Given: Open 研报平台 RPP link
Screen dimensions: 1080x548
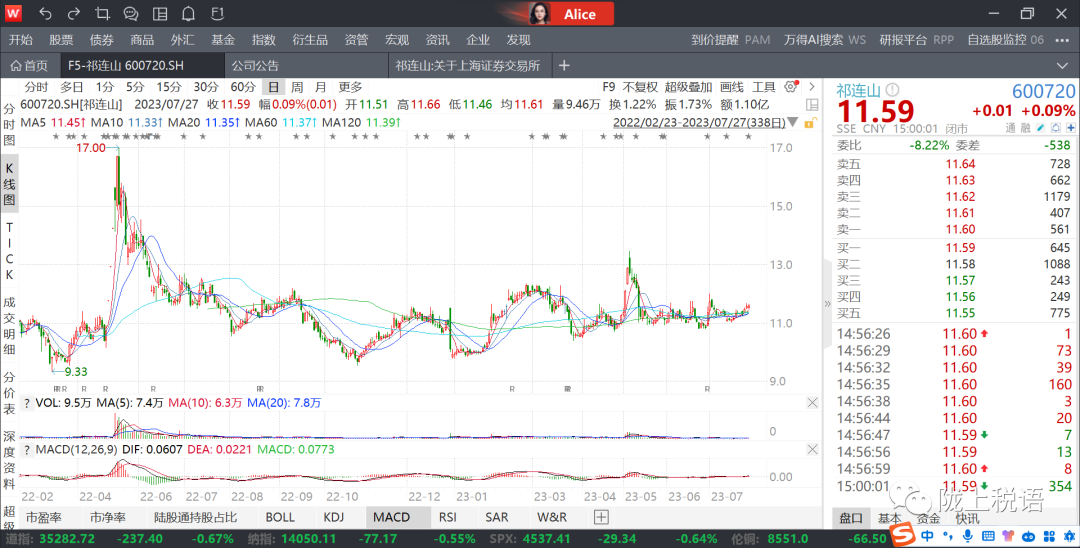Looking at the screenshot, I should click(x=917, y=40).
